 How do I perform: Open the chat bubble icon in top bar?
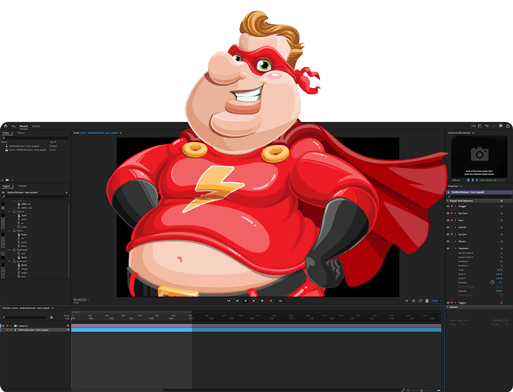(501, 126)
